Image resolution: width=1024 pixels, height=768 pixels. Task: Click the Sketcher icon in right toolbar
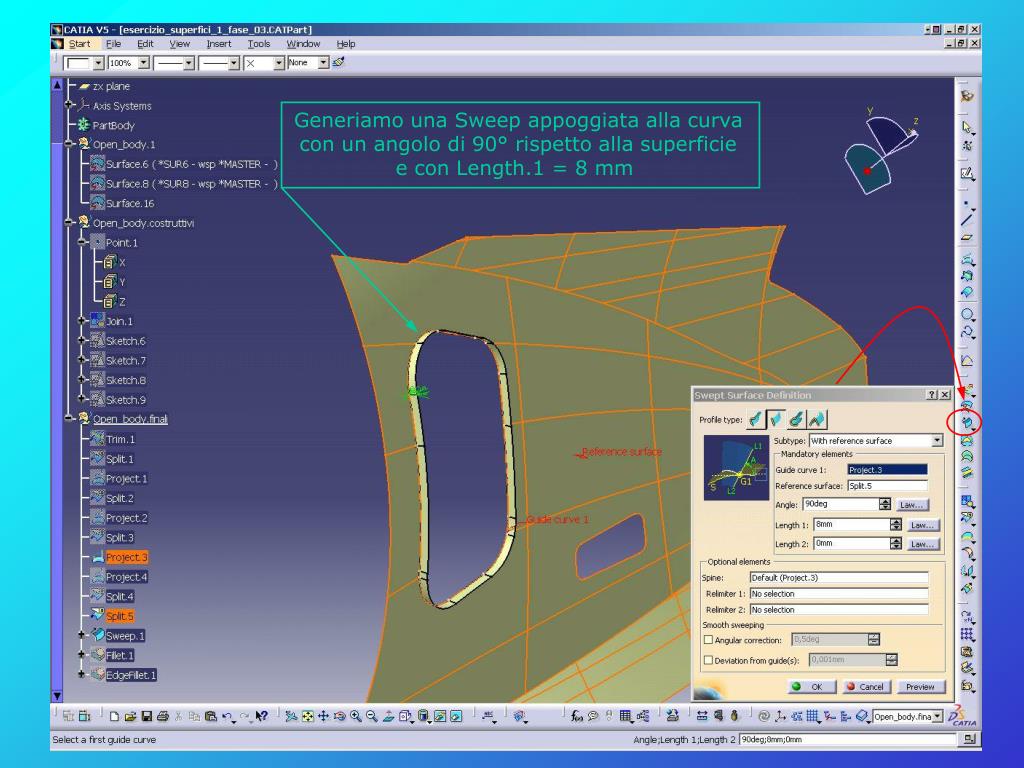pos(967,173)
